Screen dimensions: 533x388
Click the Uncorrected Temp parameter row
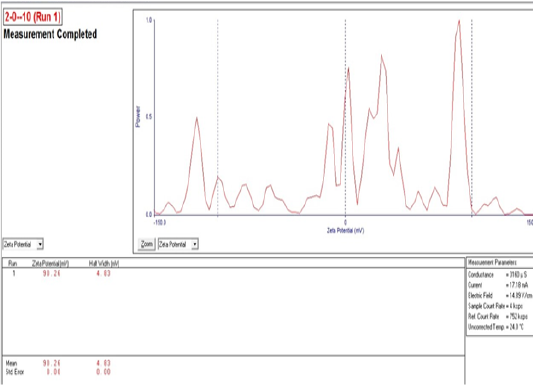[496, 327]
